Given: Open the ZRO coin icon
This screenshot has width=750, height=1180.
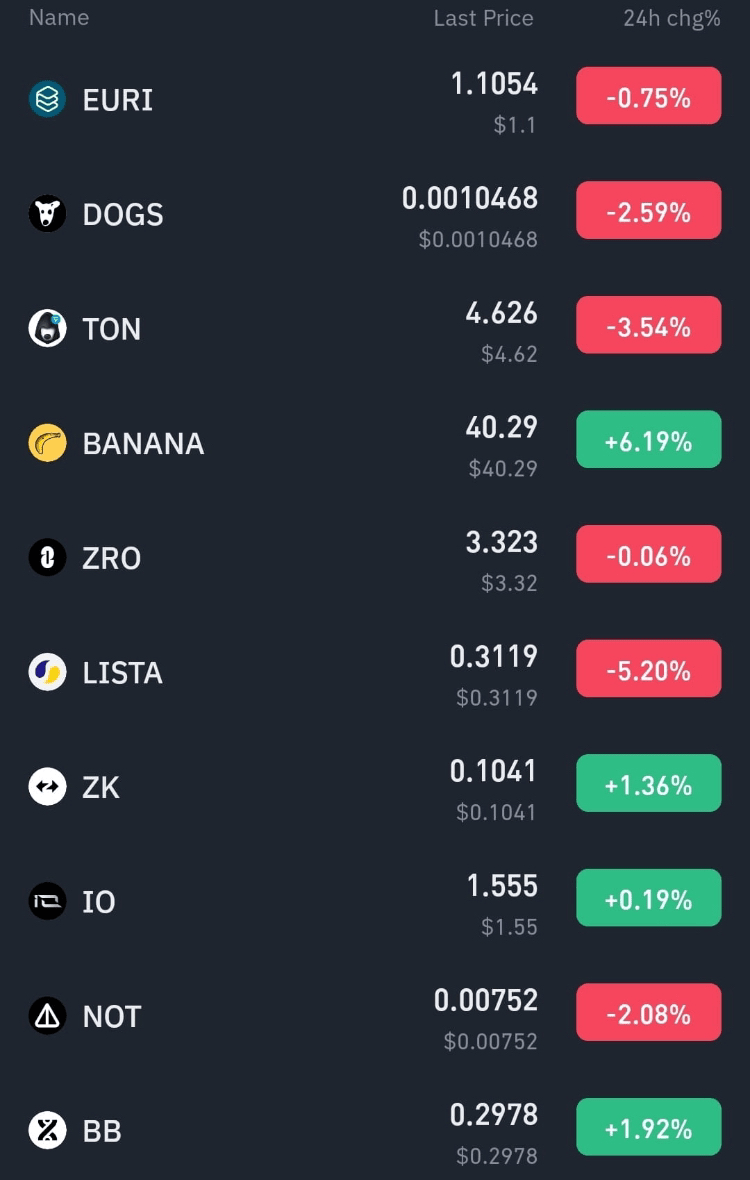Looking at the screenshot, I should (x=47, y=558).
